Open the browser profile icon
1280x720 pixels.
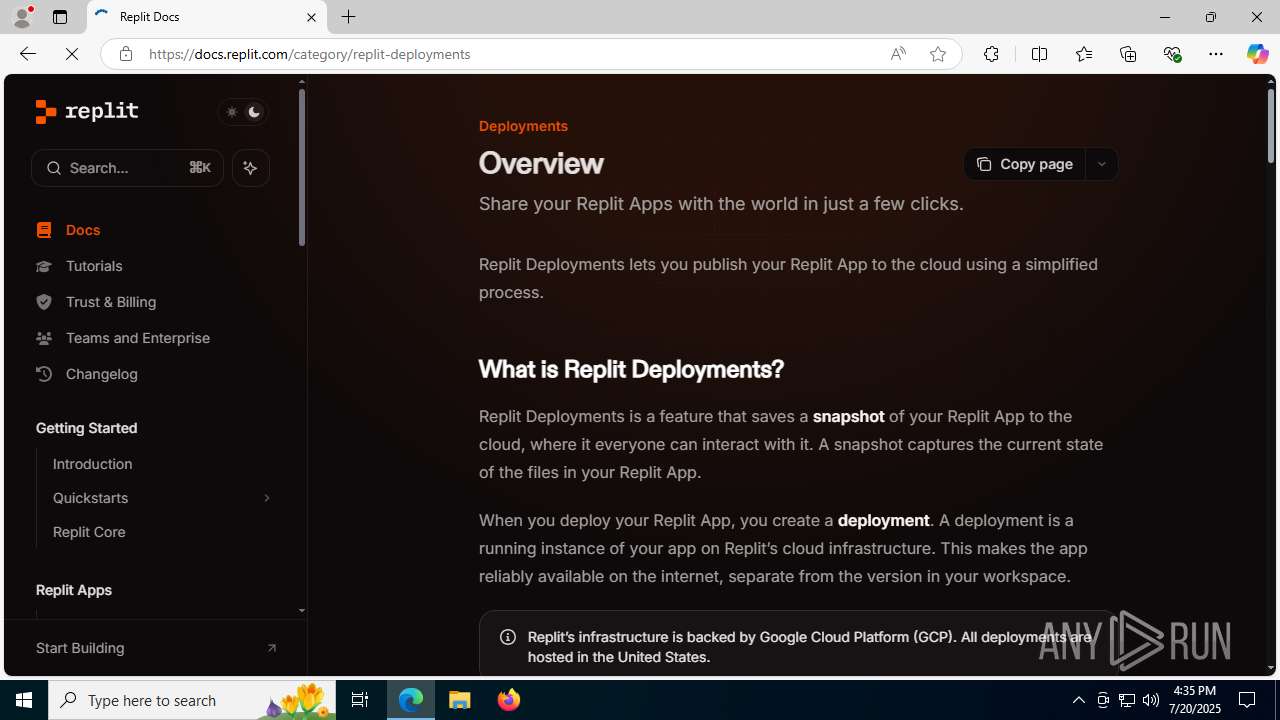[21, 17]
